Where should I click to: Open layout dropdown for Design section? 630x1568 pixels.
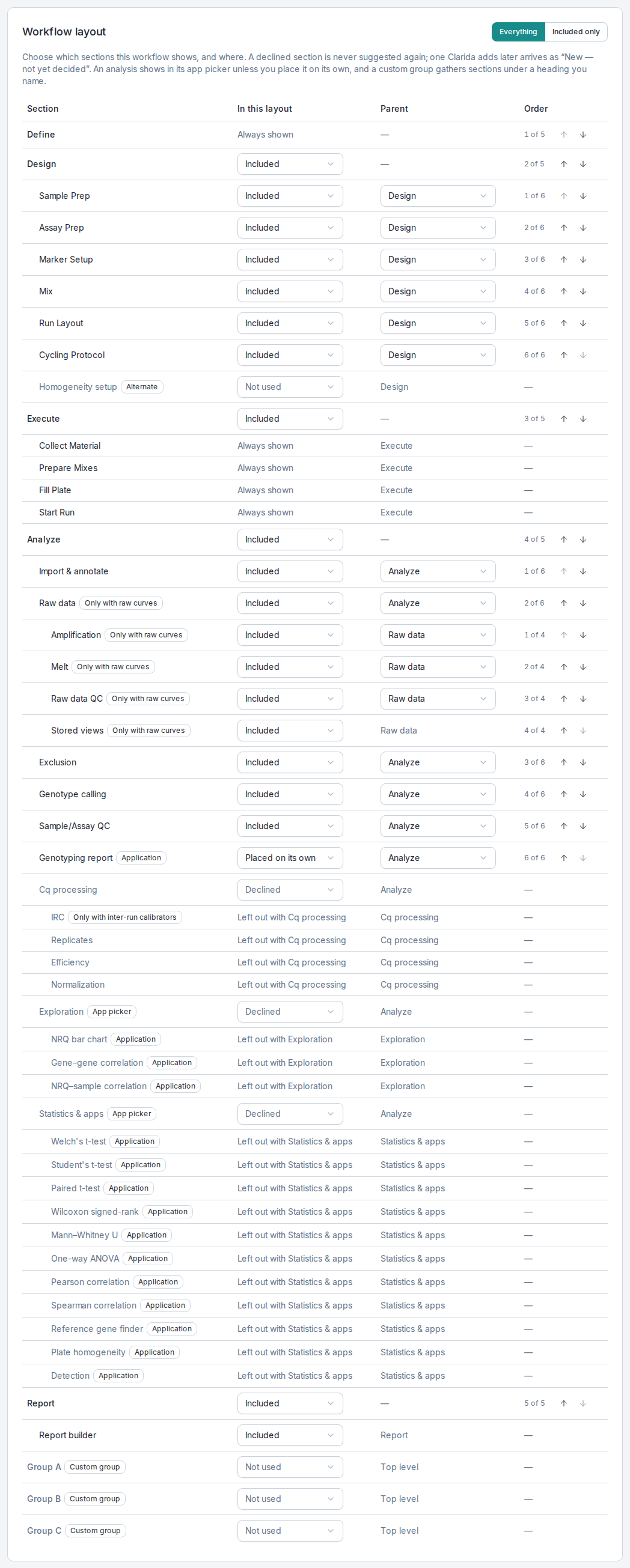coord(290,164)
